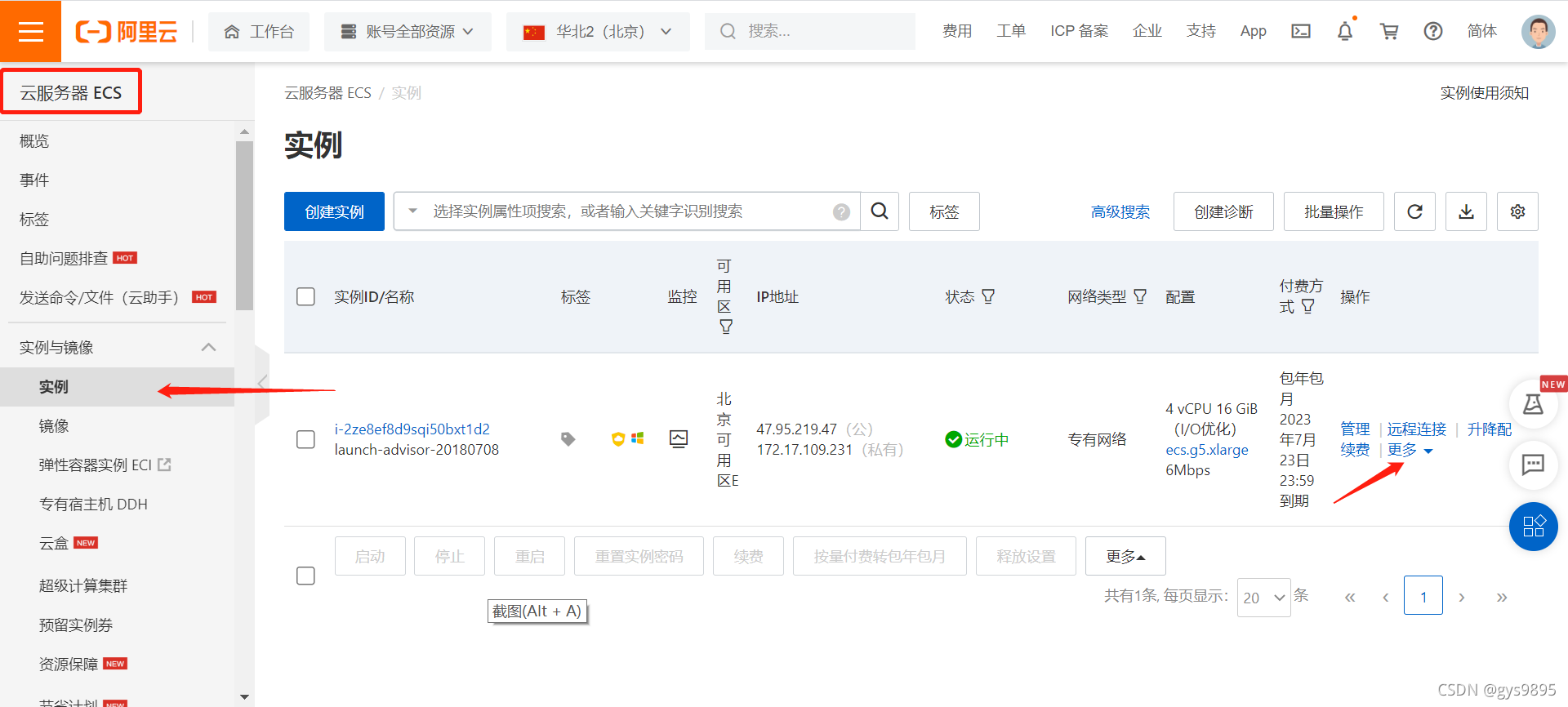Open the bottom 更多 batch actions menu
This screenshot has width=1568, height=707.
1125,556
